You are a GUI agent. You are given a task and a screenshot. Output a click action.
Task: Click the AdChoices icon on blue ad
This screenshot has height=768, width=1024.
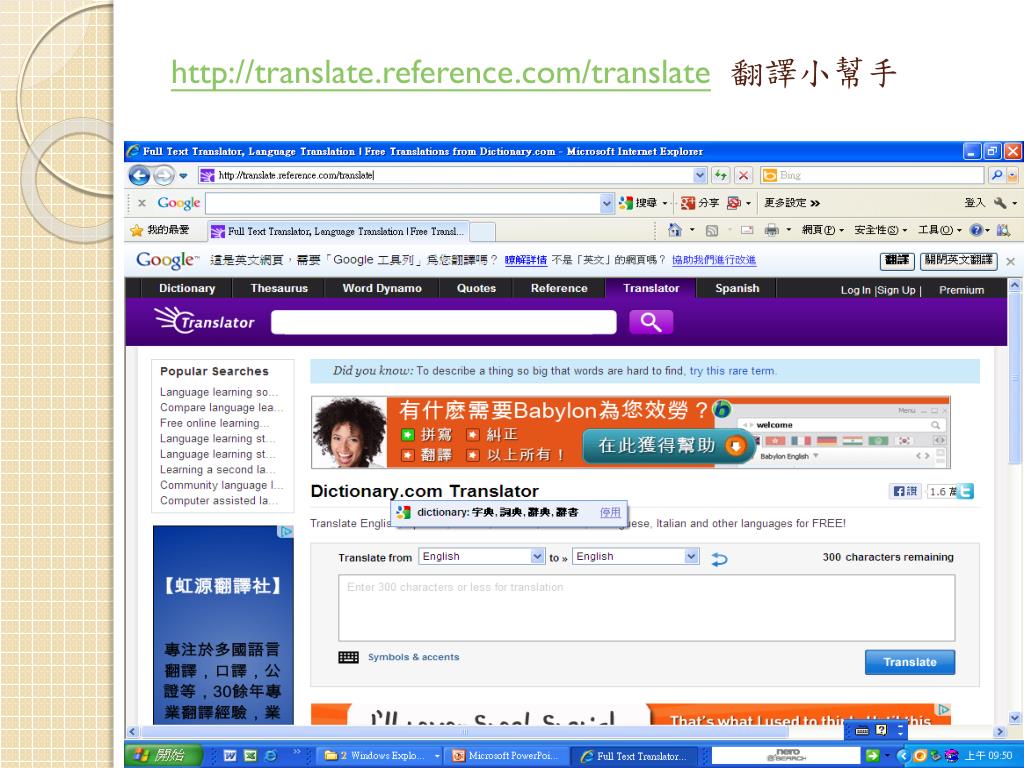point(286,532)
